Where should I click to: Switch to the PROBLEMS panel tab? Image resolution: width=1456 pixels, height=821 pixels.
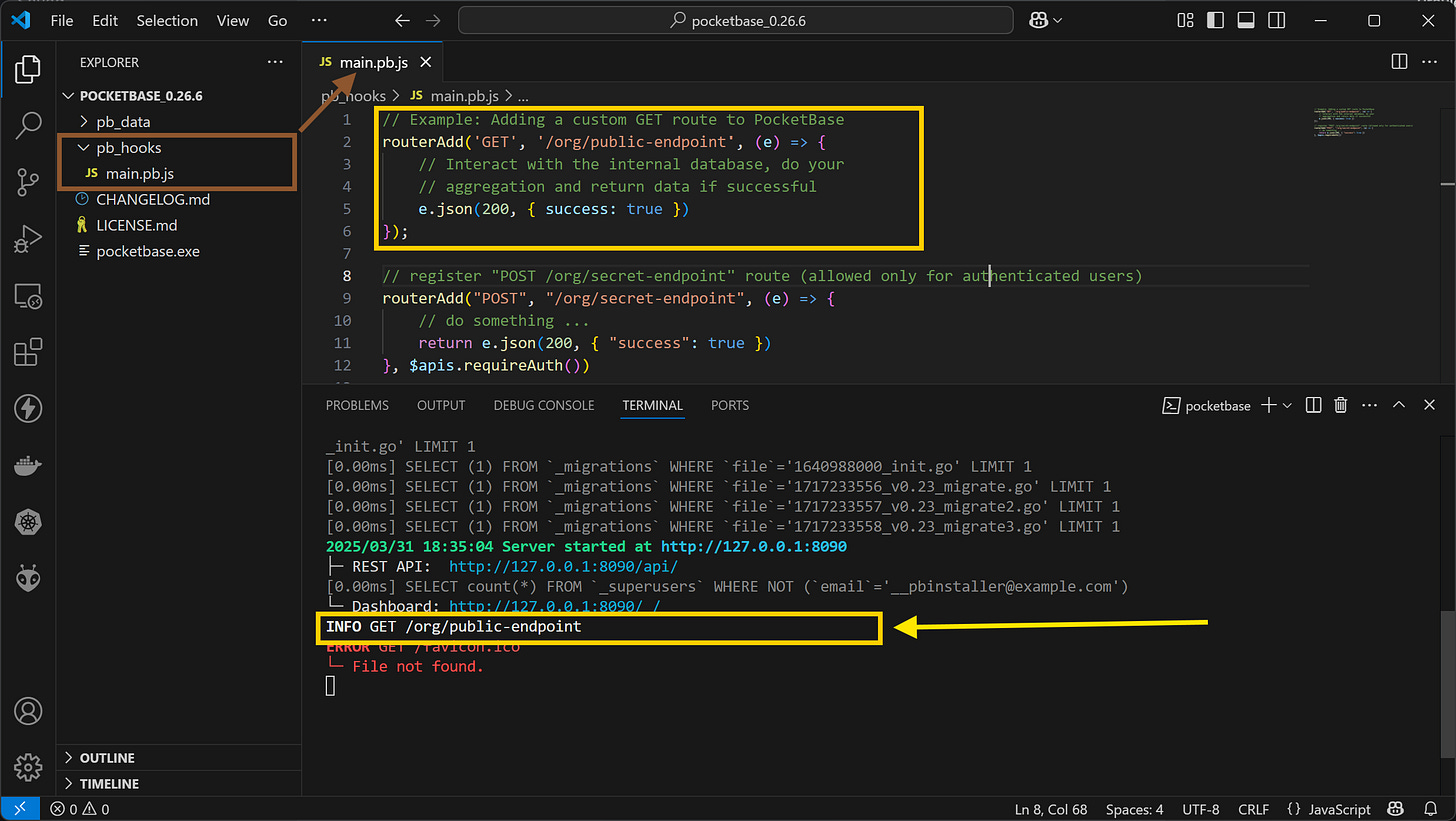(357, 405)
